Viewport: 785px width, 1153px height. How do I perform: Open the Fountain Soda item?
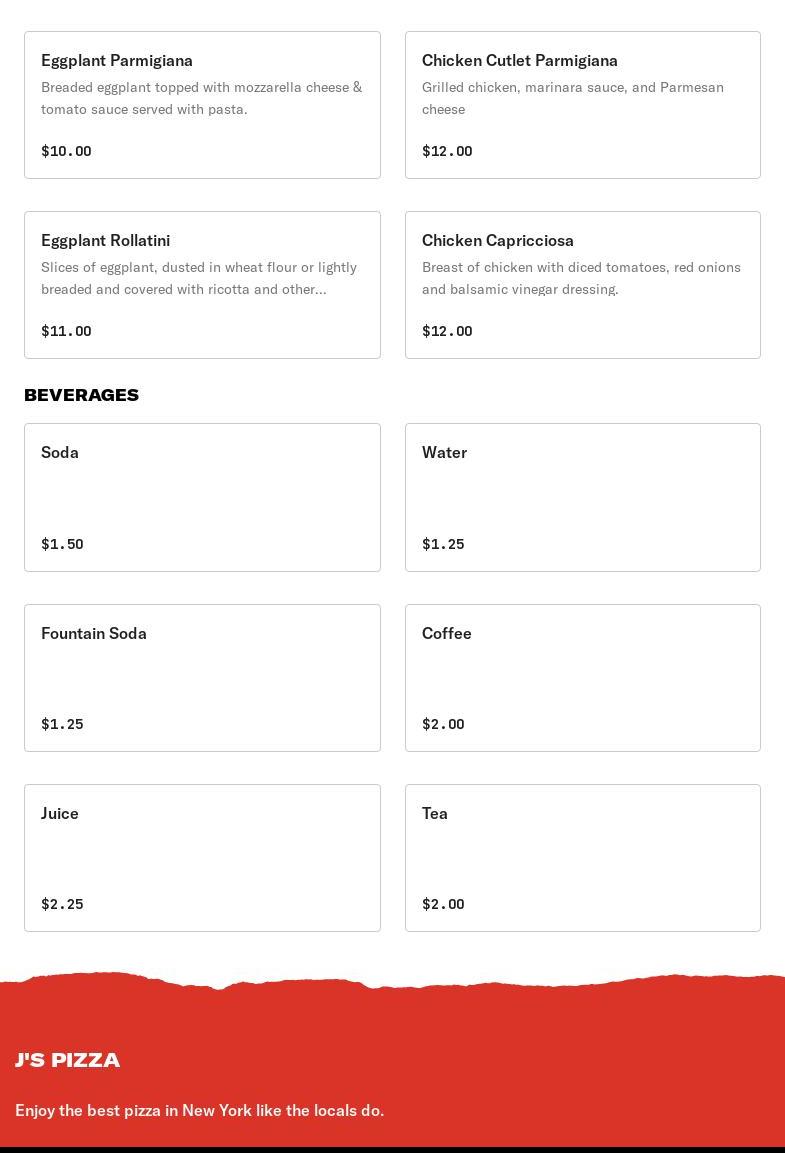pos(202,677)
